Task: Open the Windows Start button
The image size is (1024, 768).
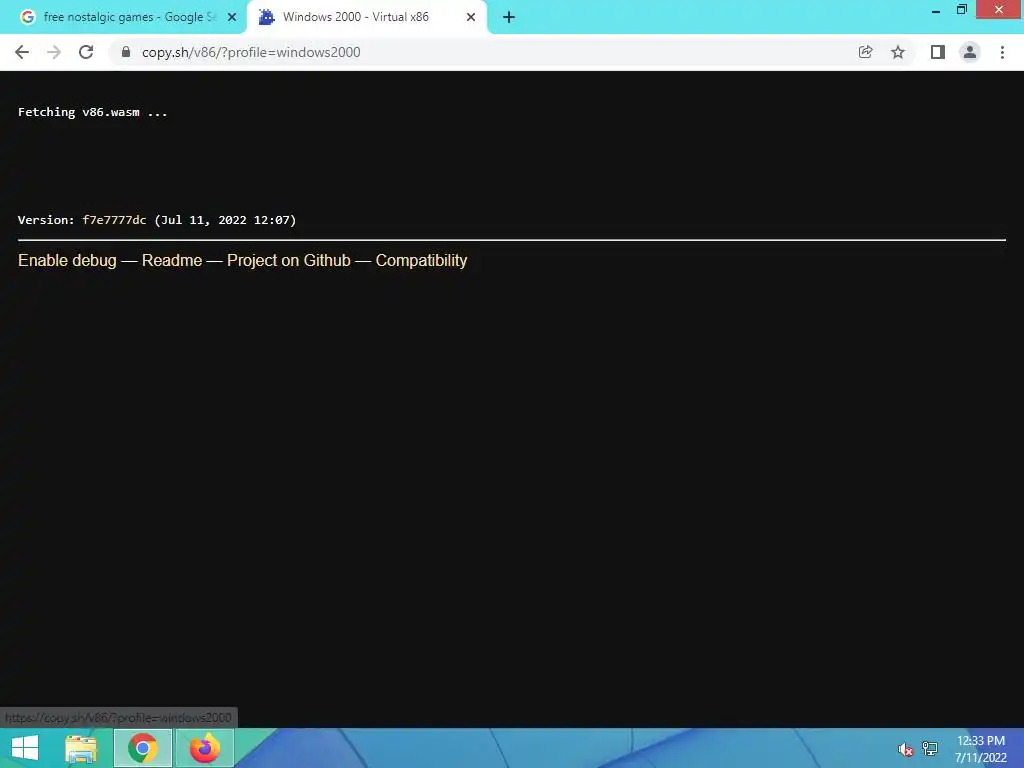Action: 25,748
